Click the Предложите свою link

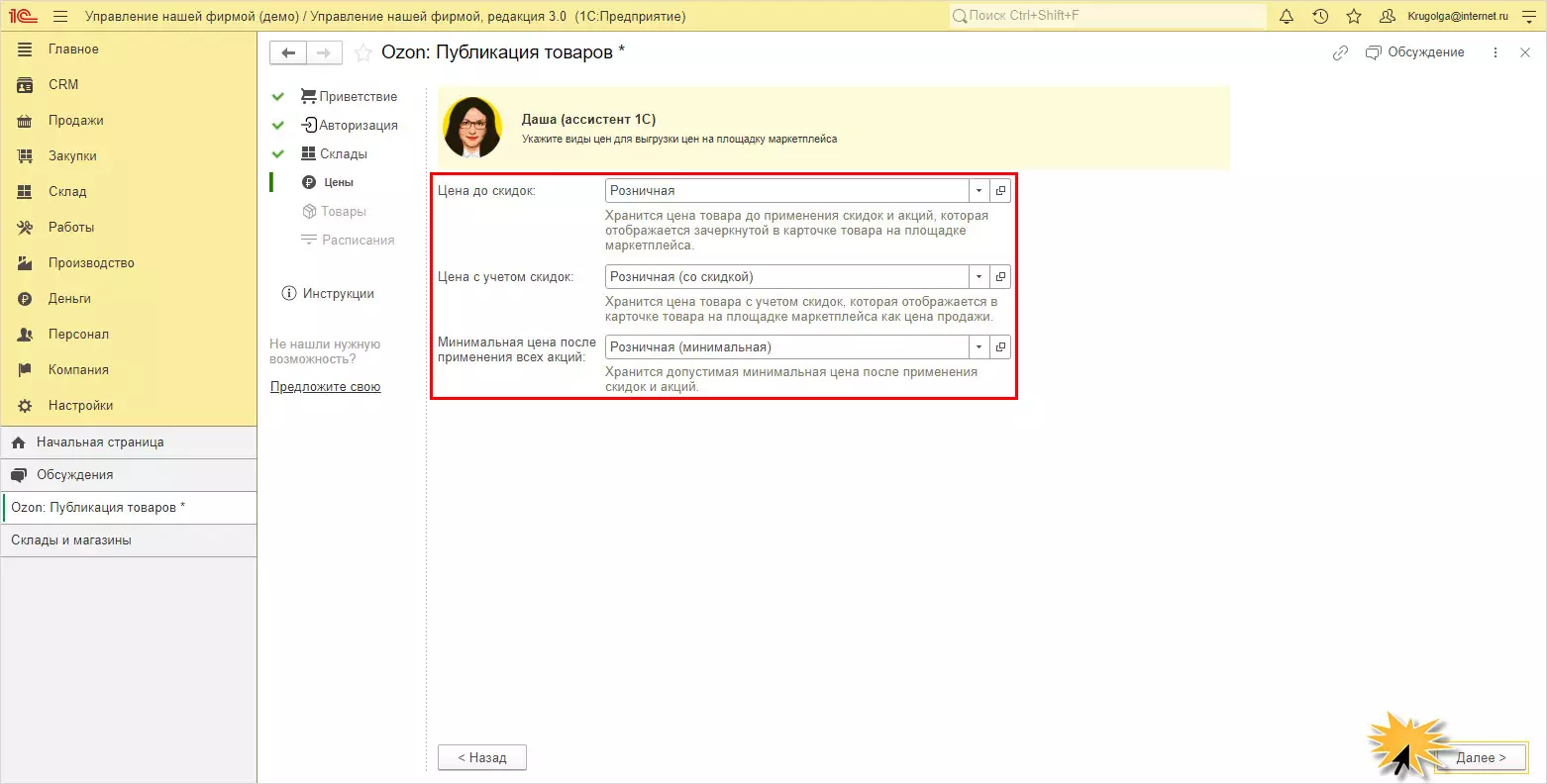pos(326,387)
